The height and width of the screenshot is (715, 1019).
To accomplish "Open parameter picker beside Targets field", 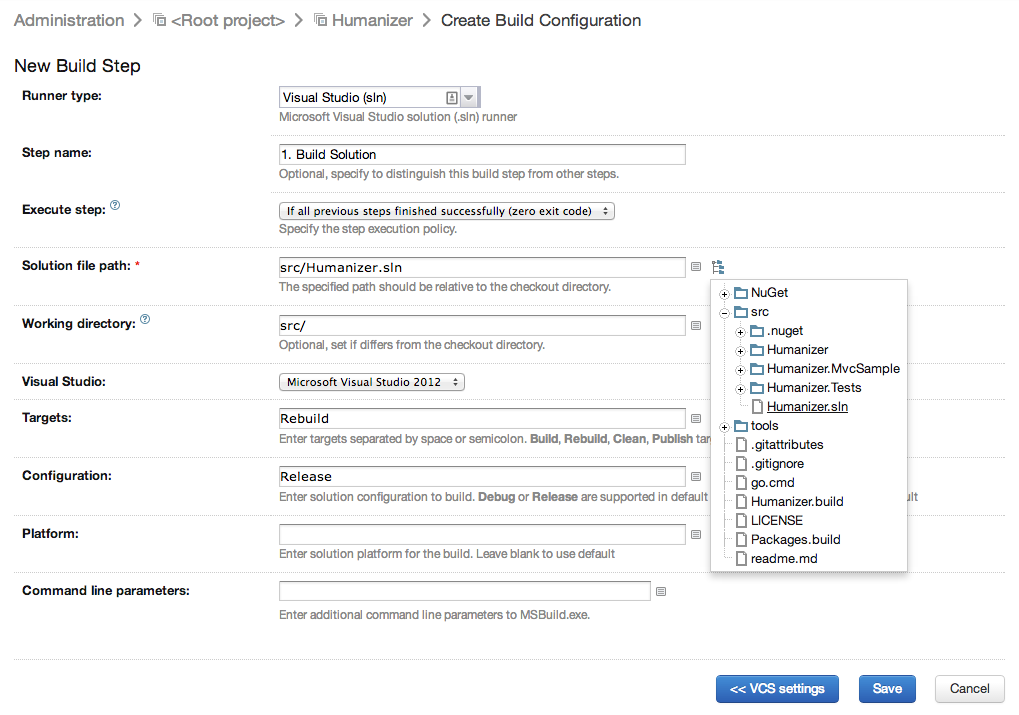I will 696,419.
